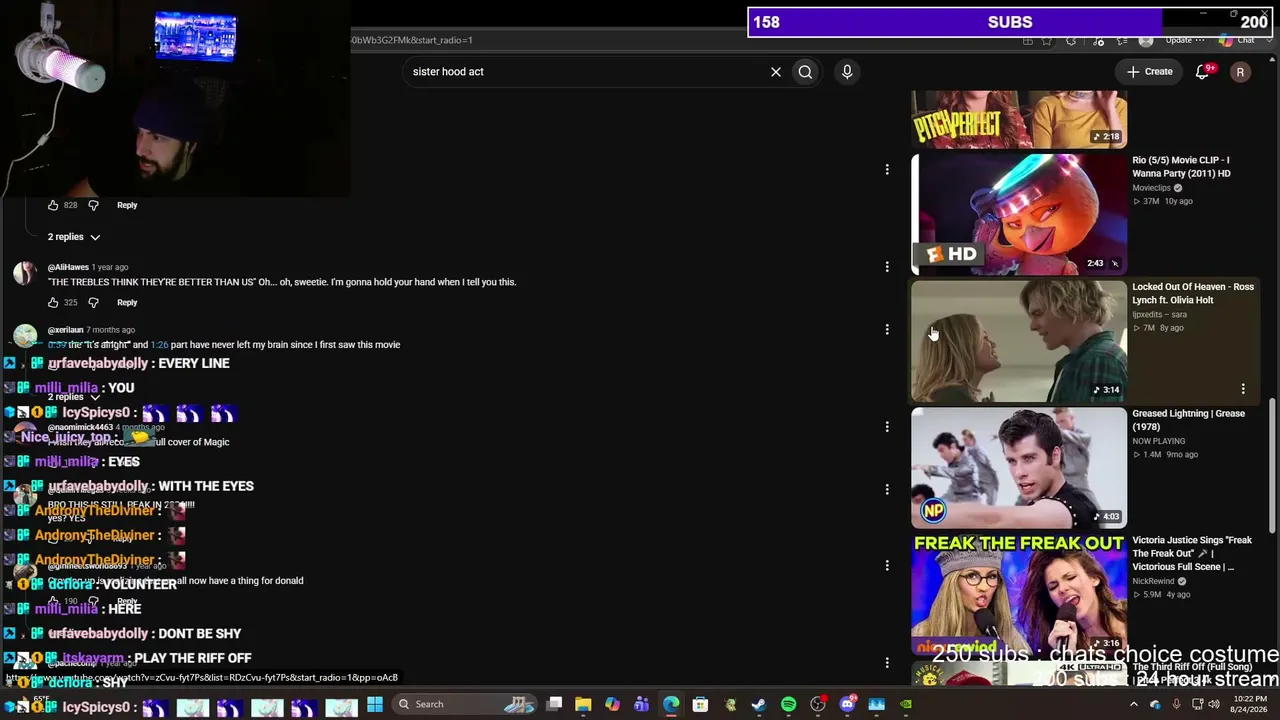The height and width of the screenshot is (720, 1280).
Task: View @xerilaun profile avatar
Action: [24, 336]
